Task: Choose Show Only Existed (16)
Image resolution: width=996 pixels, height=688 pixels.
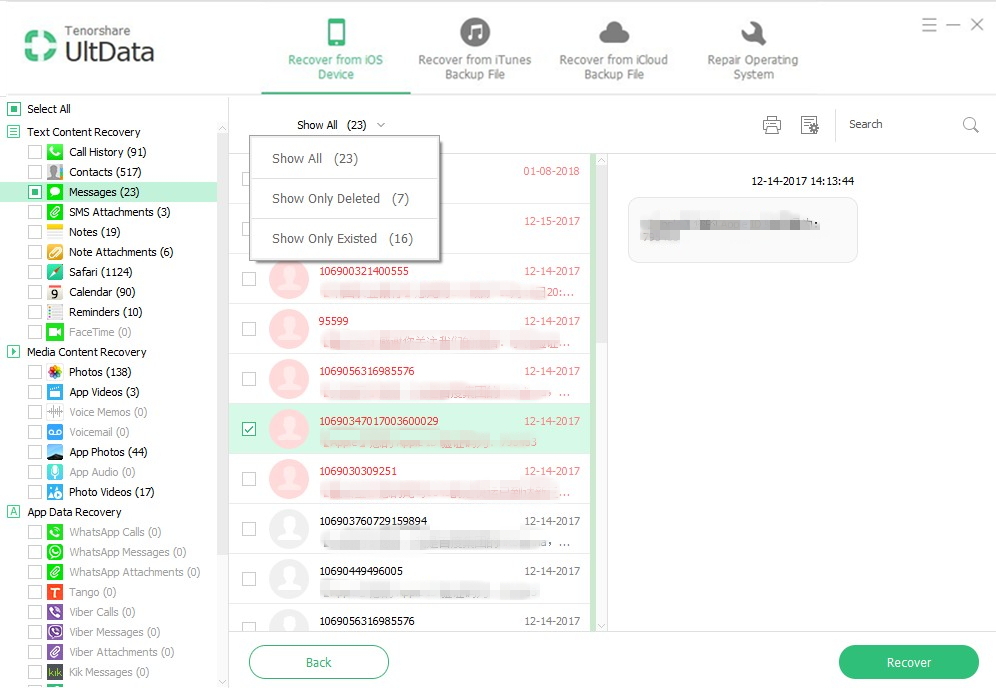Action: [x=345, y=239]
